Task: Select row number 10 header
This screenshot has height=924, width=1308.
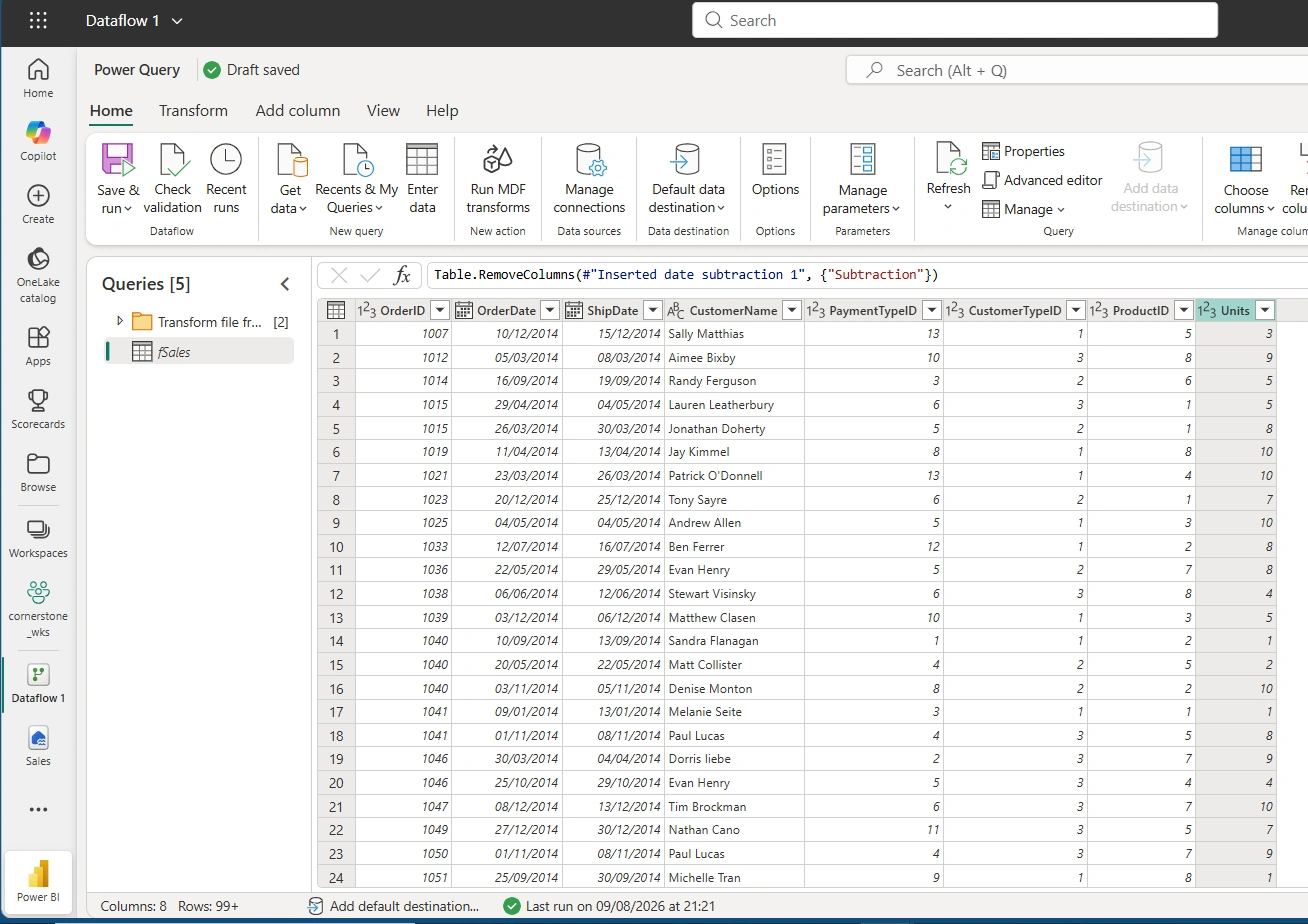Action: pos(336,547)
